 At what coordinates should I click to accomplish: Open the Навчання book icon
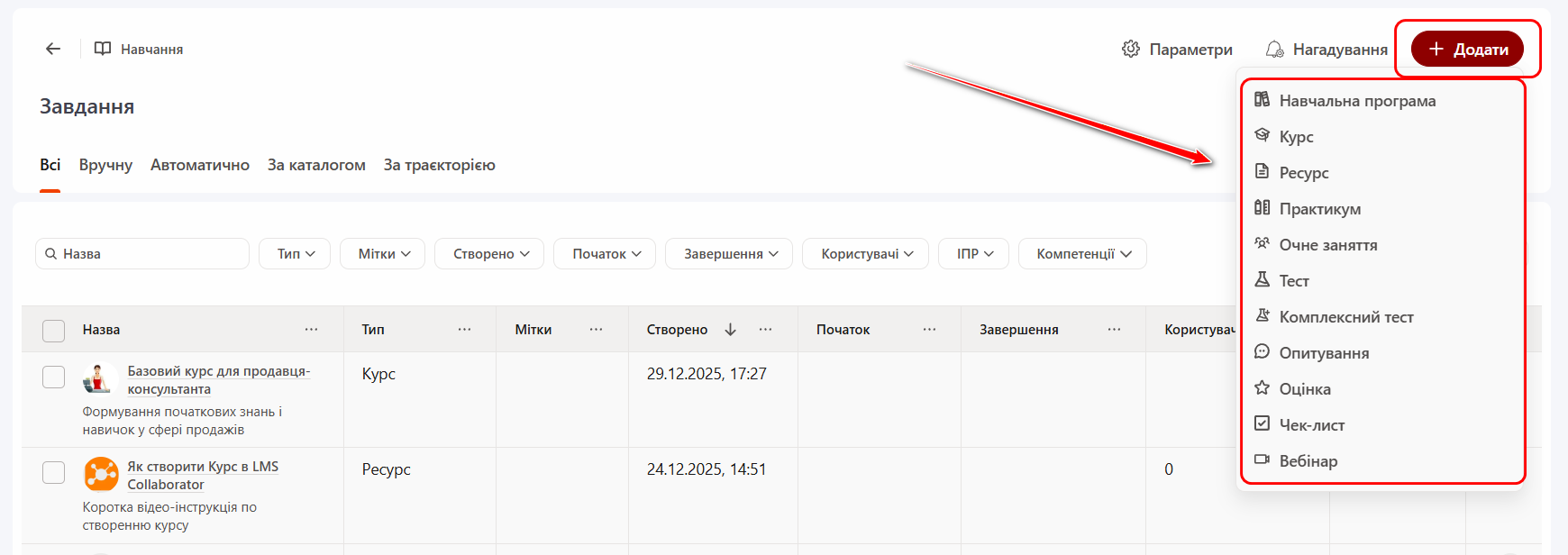point(103,49)
